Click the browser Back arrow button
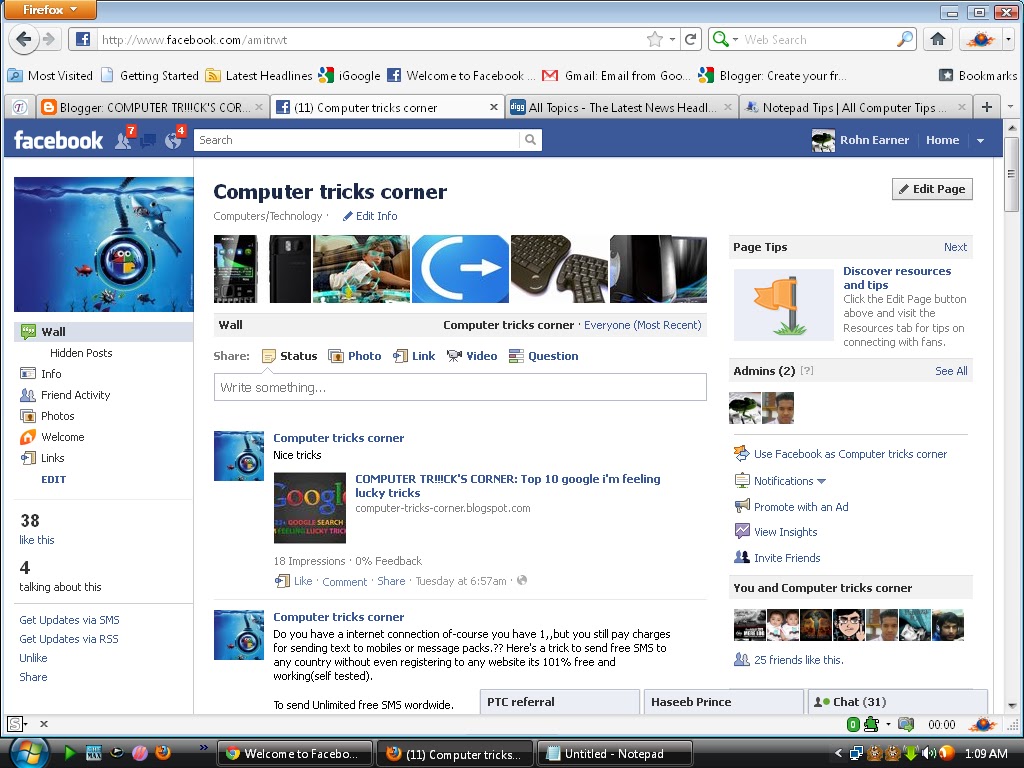 click(23, 39)
